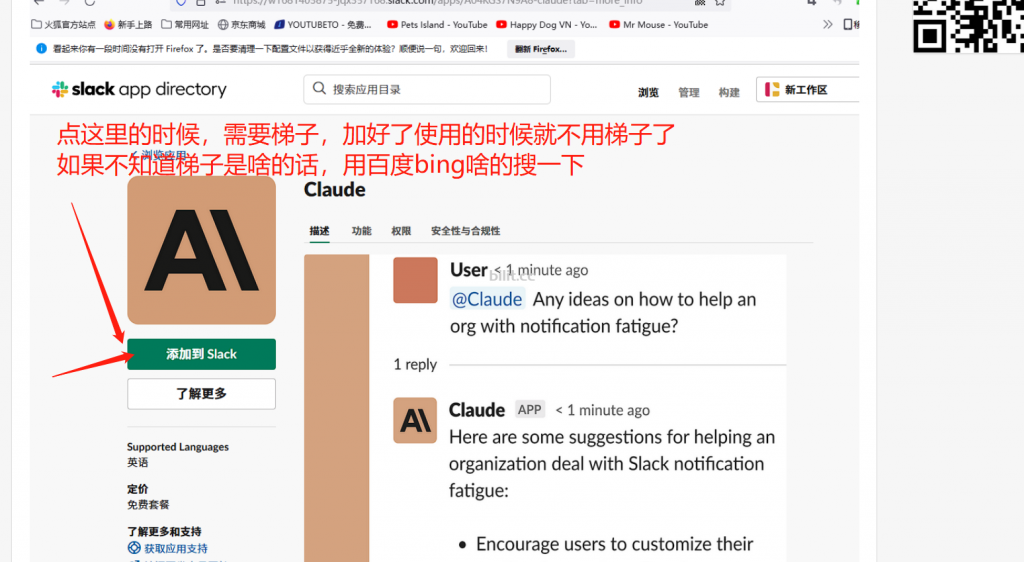Screen dimensions: 1024x562
Task: Open the Happy Dog VN bookmark
Action: point(547,25)
